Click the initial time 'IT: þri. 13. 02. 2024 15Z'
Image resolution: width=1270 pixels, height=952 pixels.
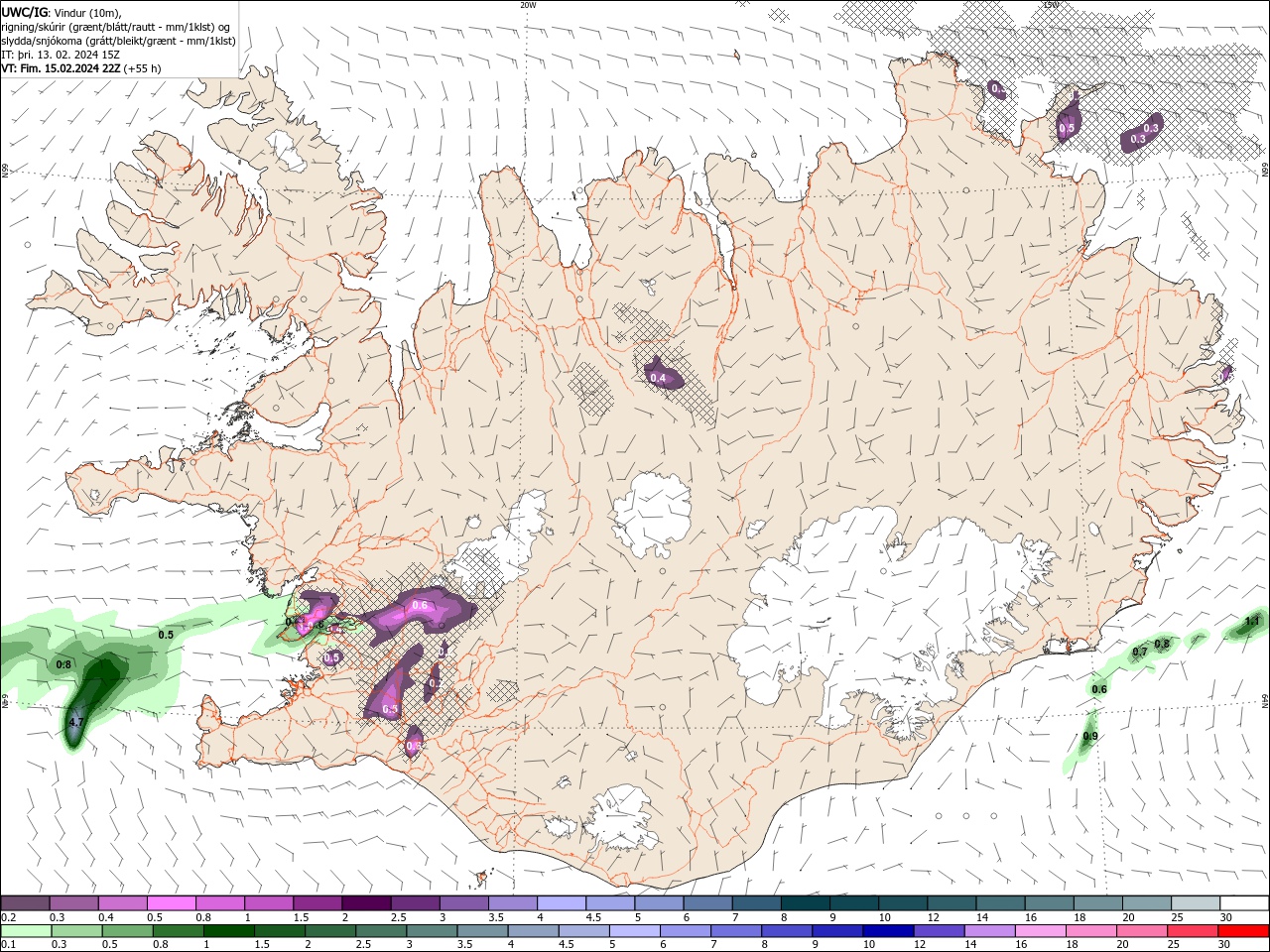[x=62, y=55]
